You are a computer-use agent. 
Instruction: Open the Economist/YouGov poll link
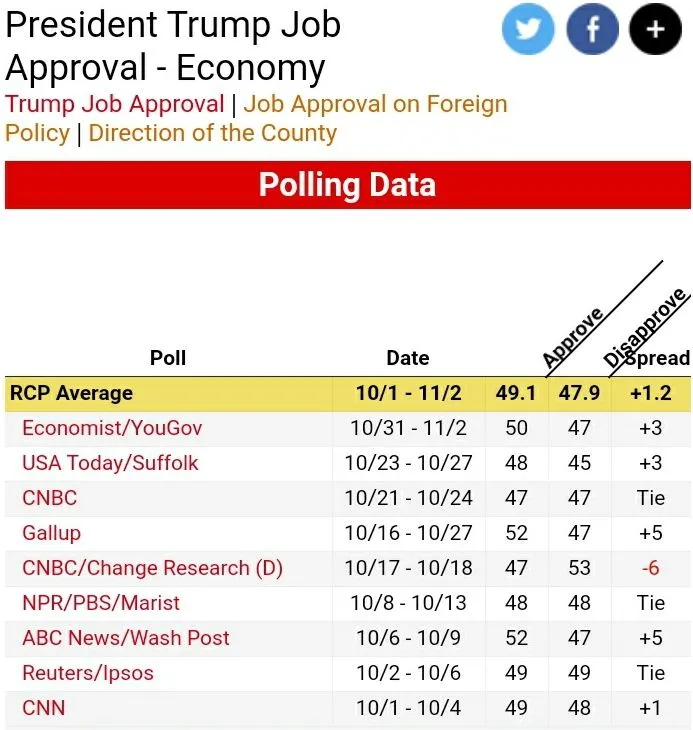click(x=112, y=428)
